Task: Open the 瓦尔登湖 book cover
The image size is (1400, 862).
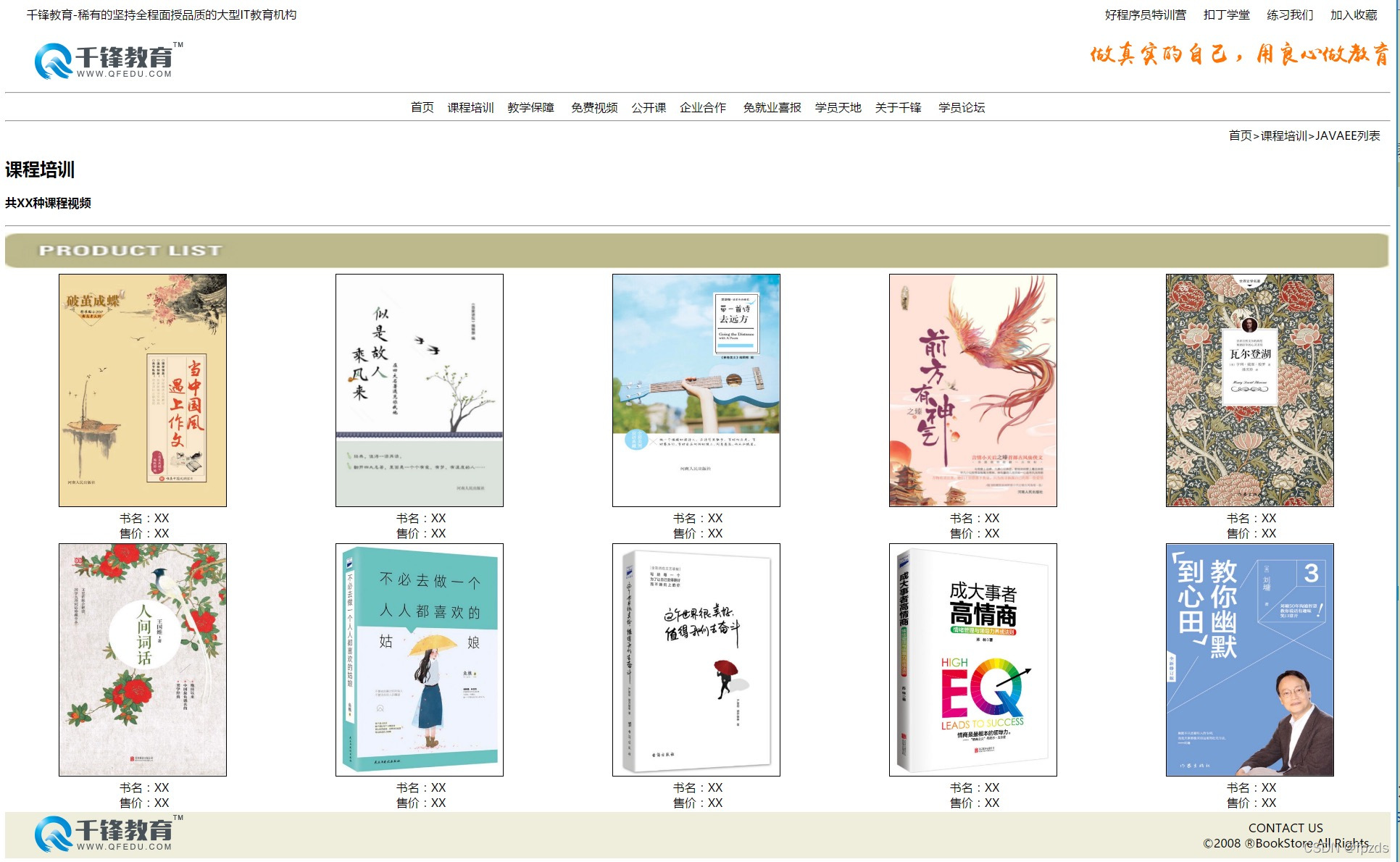Action: point(1250,390)
